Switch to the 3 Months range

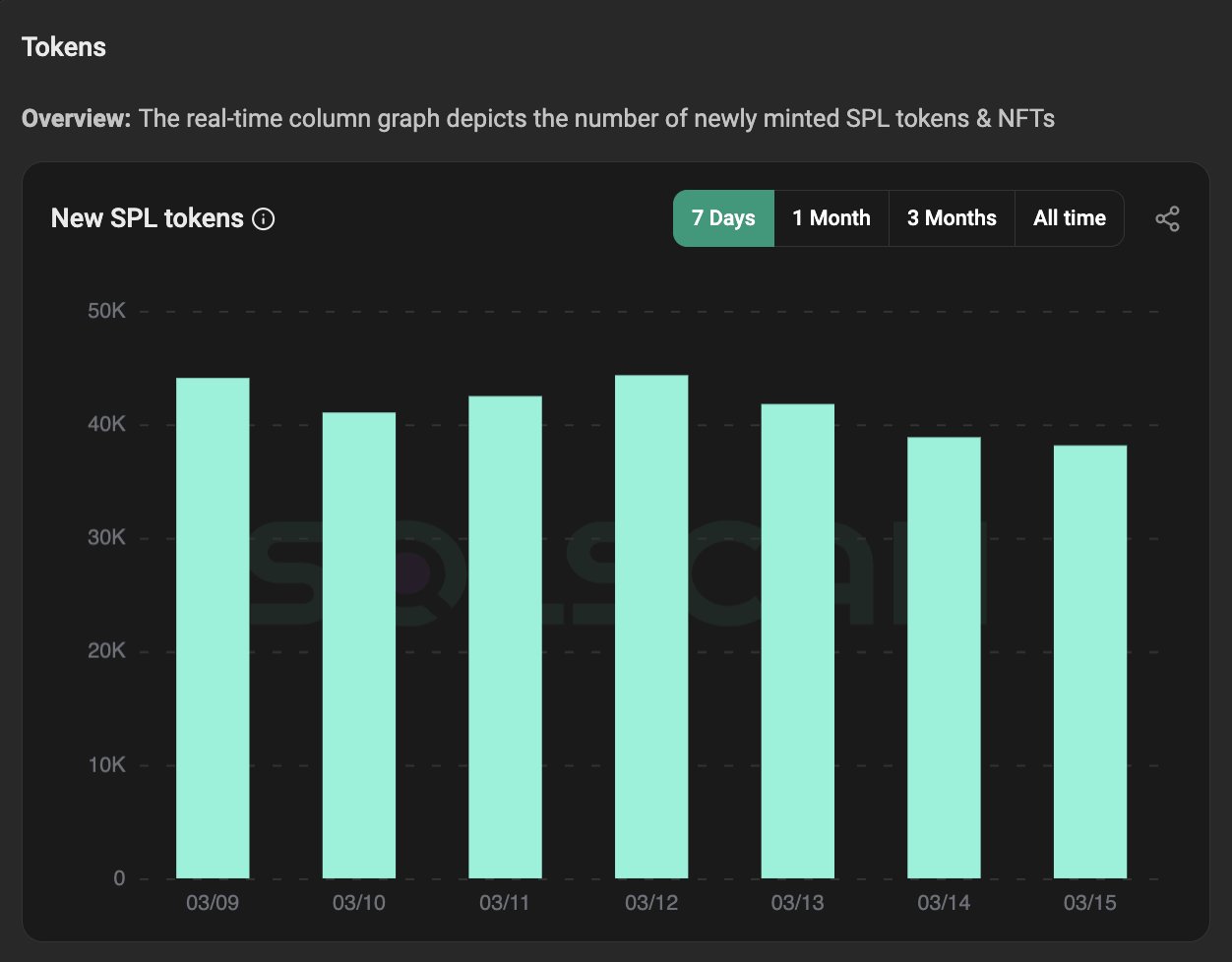952,218
